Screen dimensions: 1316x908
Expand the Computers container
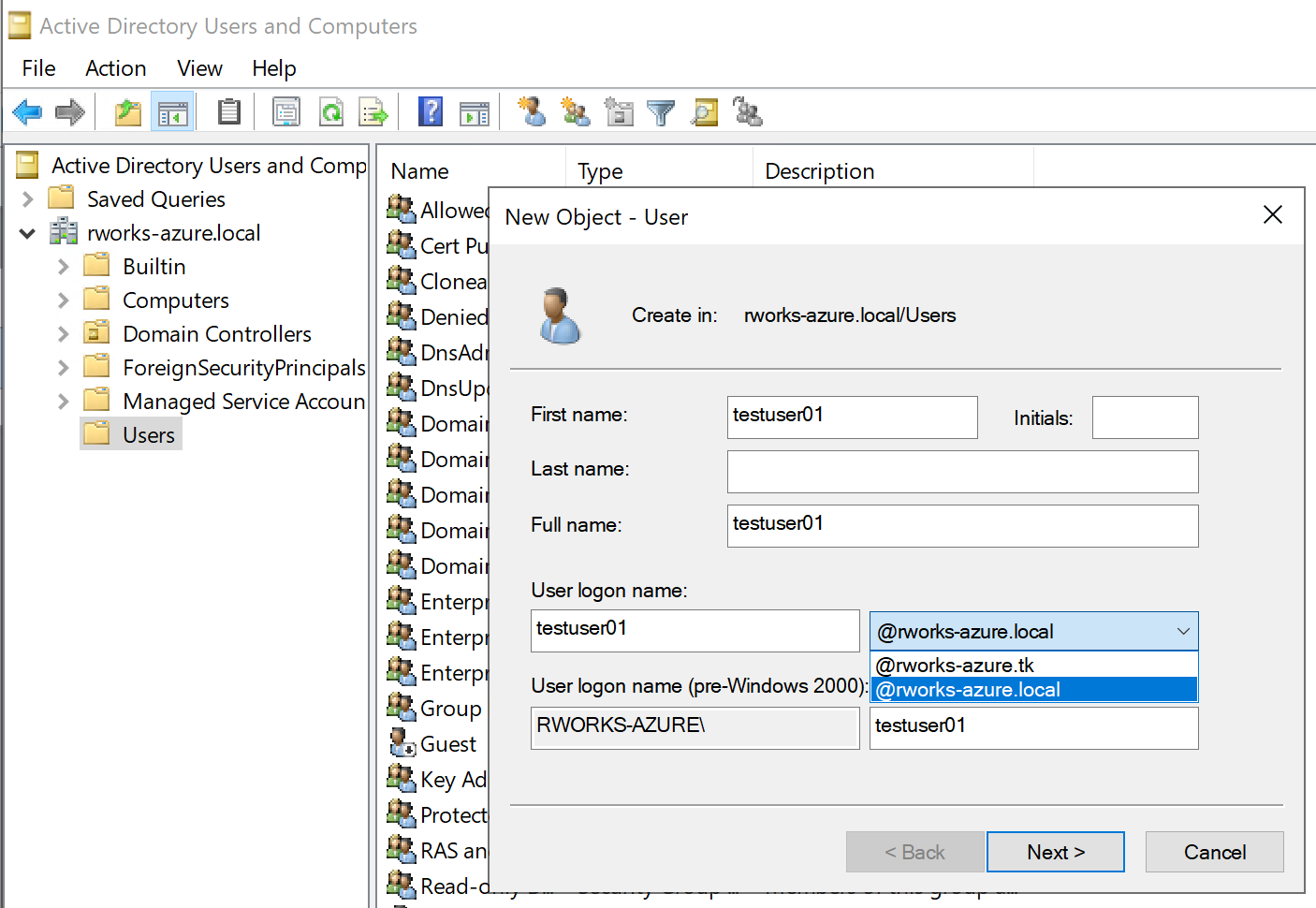click(x=64, y=300)
